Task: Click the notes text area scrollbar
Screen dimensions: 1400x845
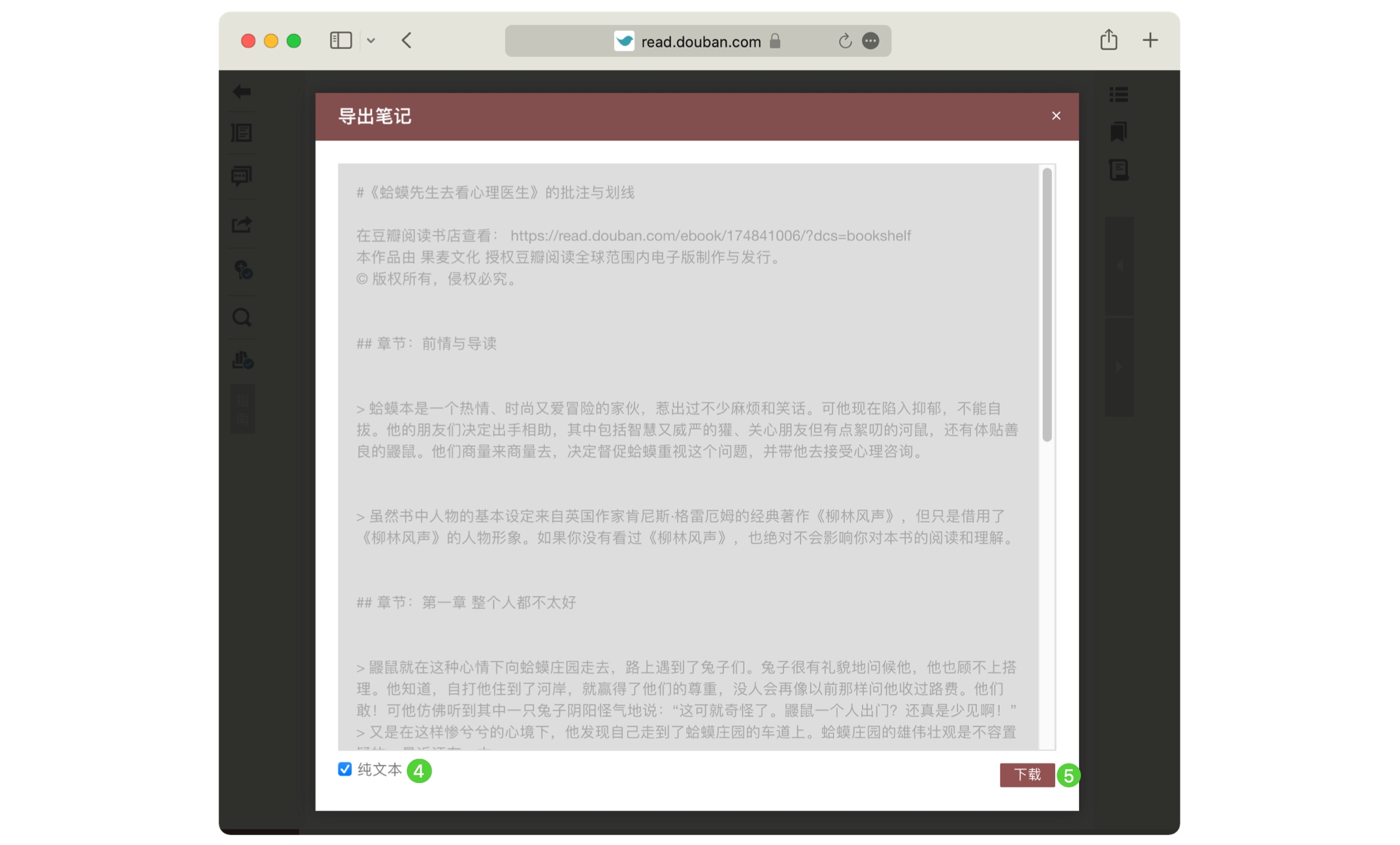Action: point(1046,304)
